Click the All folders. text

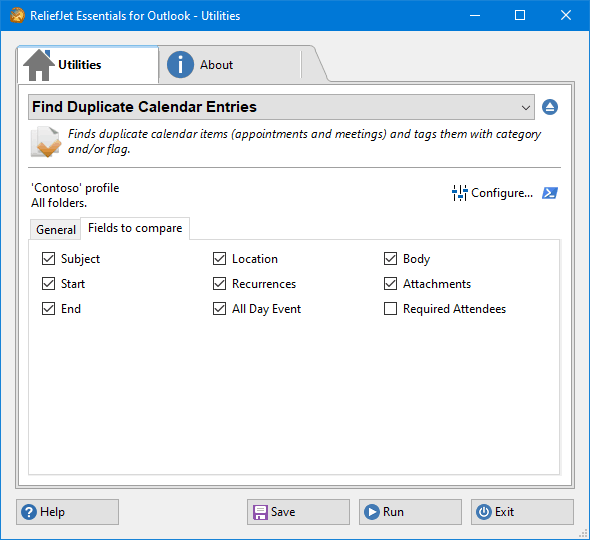[x=59, y=203]
